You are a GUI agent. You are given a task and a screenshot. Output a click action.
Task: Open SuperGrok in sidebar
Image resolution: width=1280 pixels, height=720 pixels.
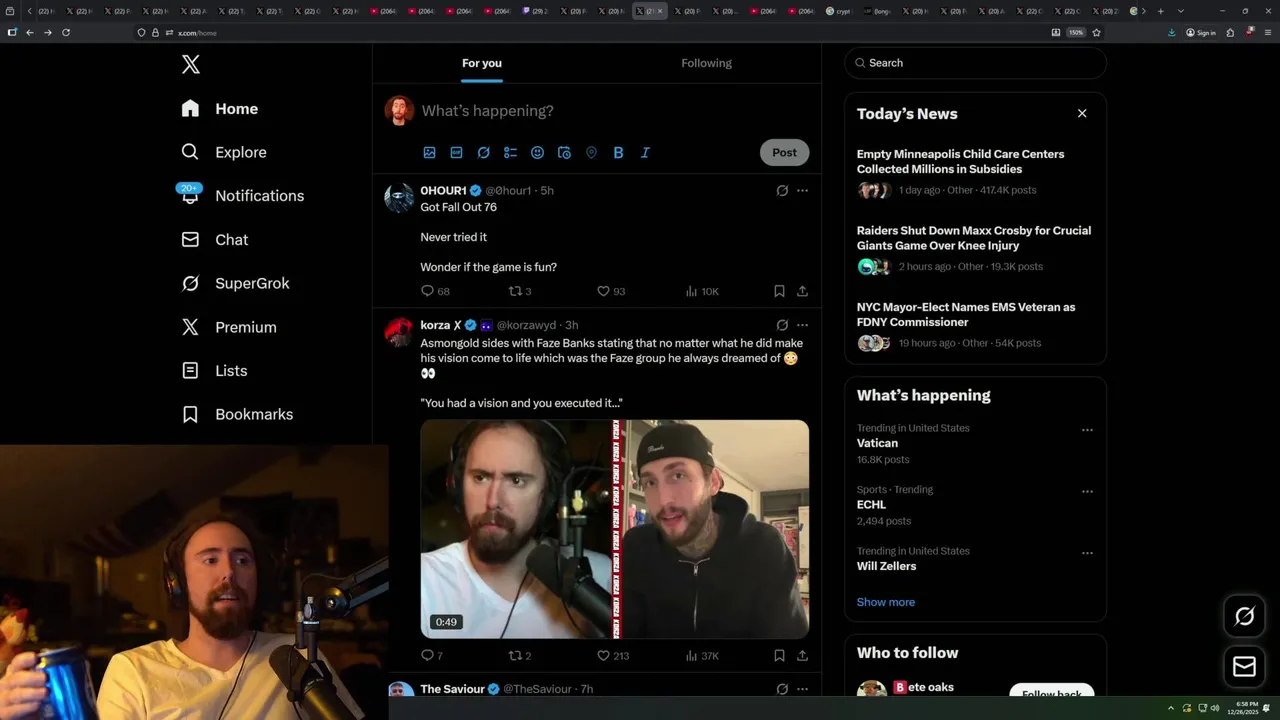point(235,283)
